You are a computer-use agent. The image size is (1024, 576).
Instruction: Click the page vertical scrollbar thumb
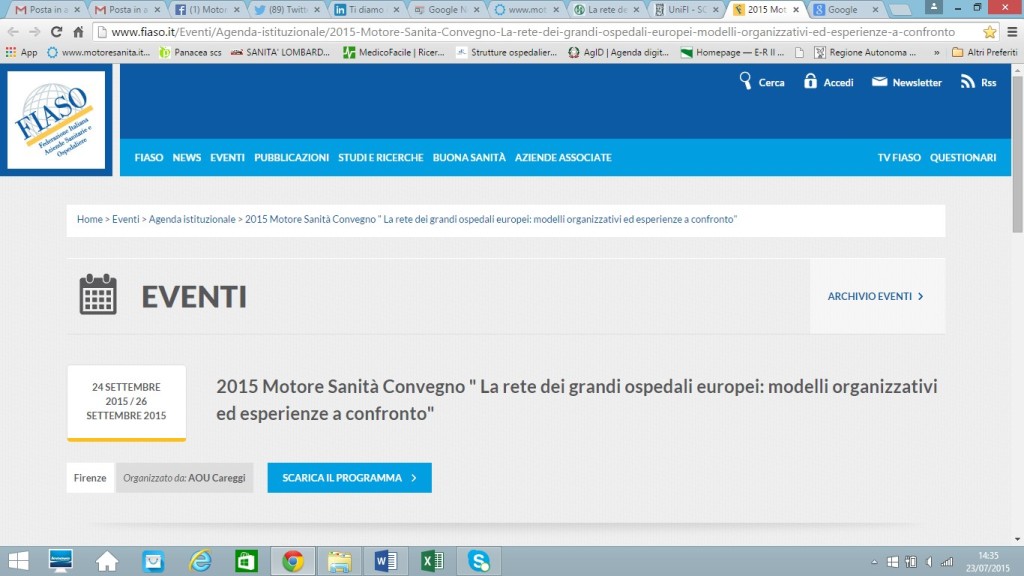(x=1017, y=153)
